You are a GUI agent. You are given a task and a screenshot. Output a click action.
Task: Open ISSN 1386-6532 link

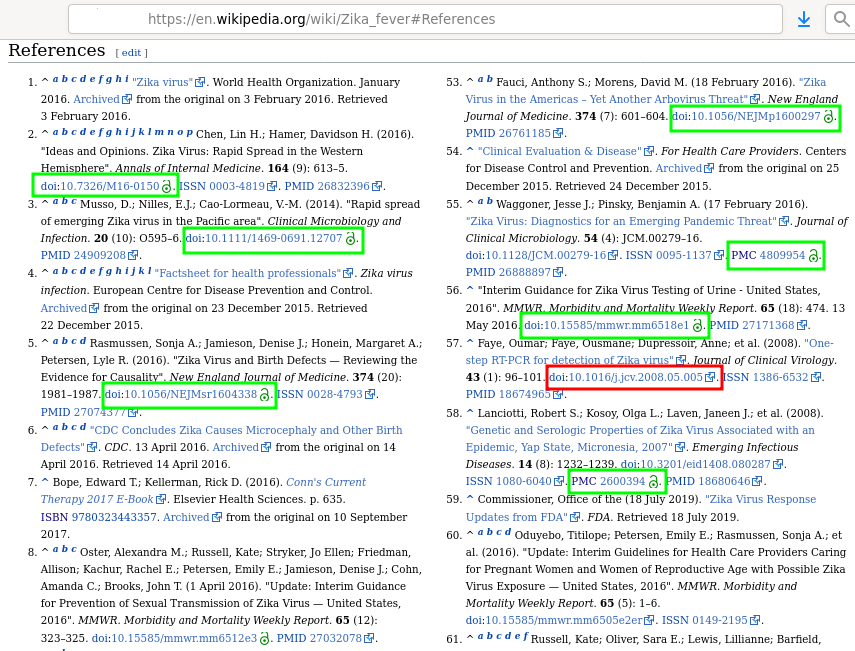(x=766, y=377)
